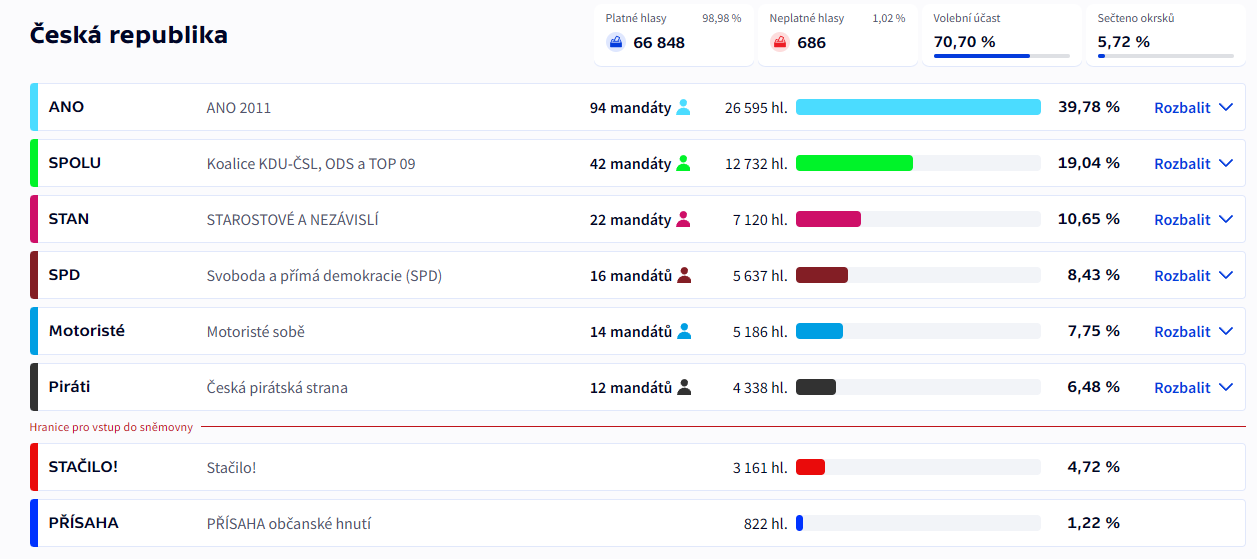Expand the Piráti row chevron
The image size is (1257, 559).
click(x=1226, y=388)
